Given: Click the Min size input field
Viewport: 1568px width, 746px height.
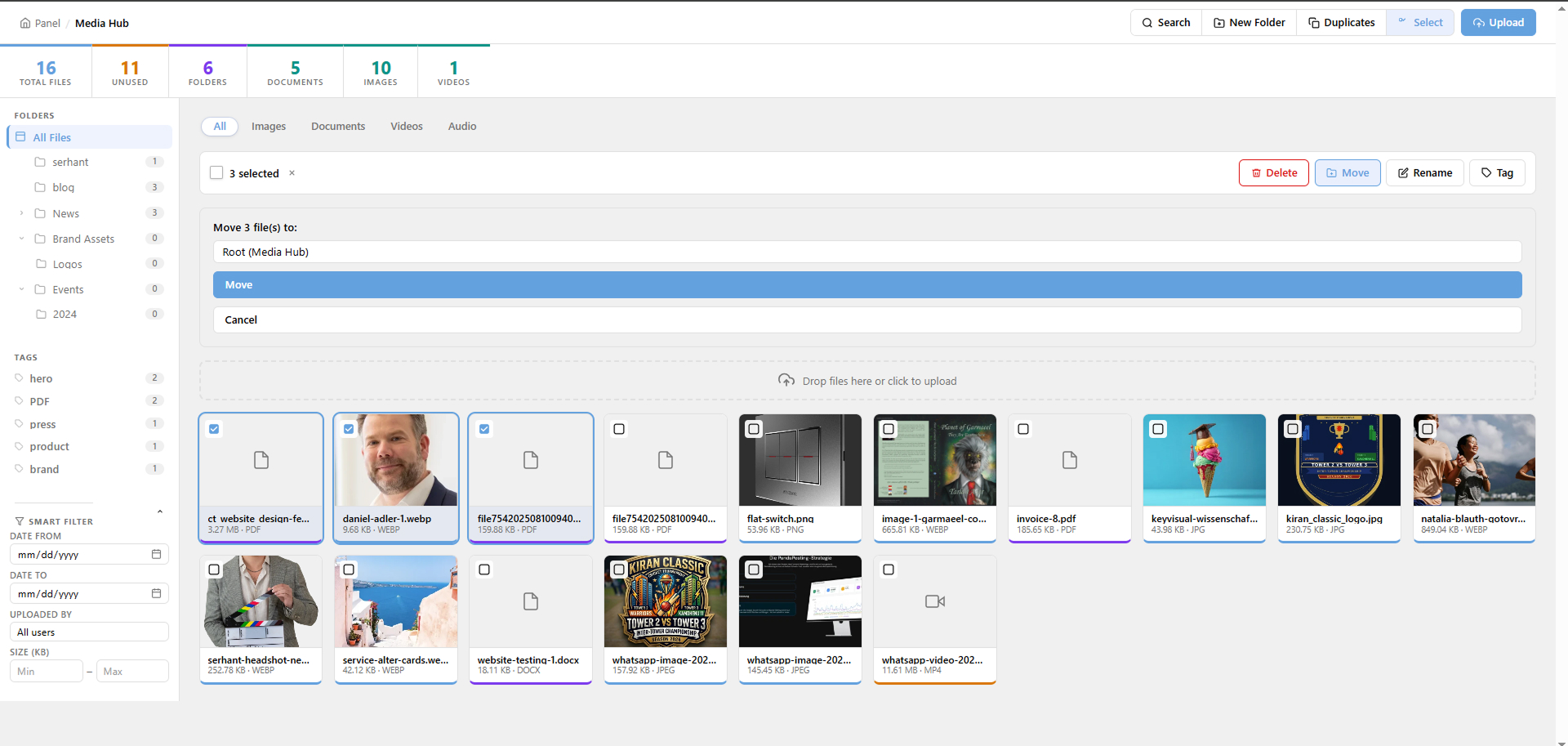Looking at the screenshot, I should (46, 672).
